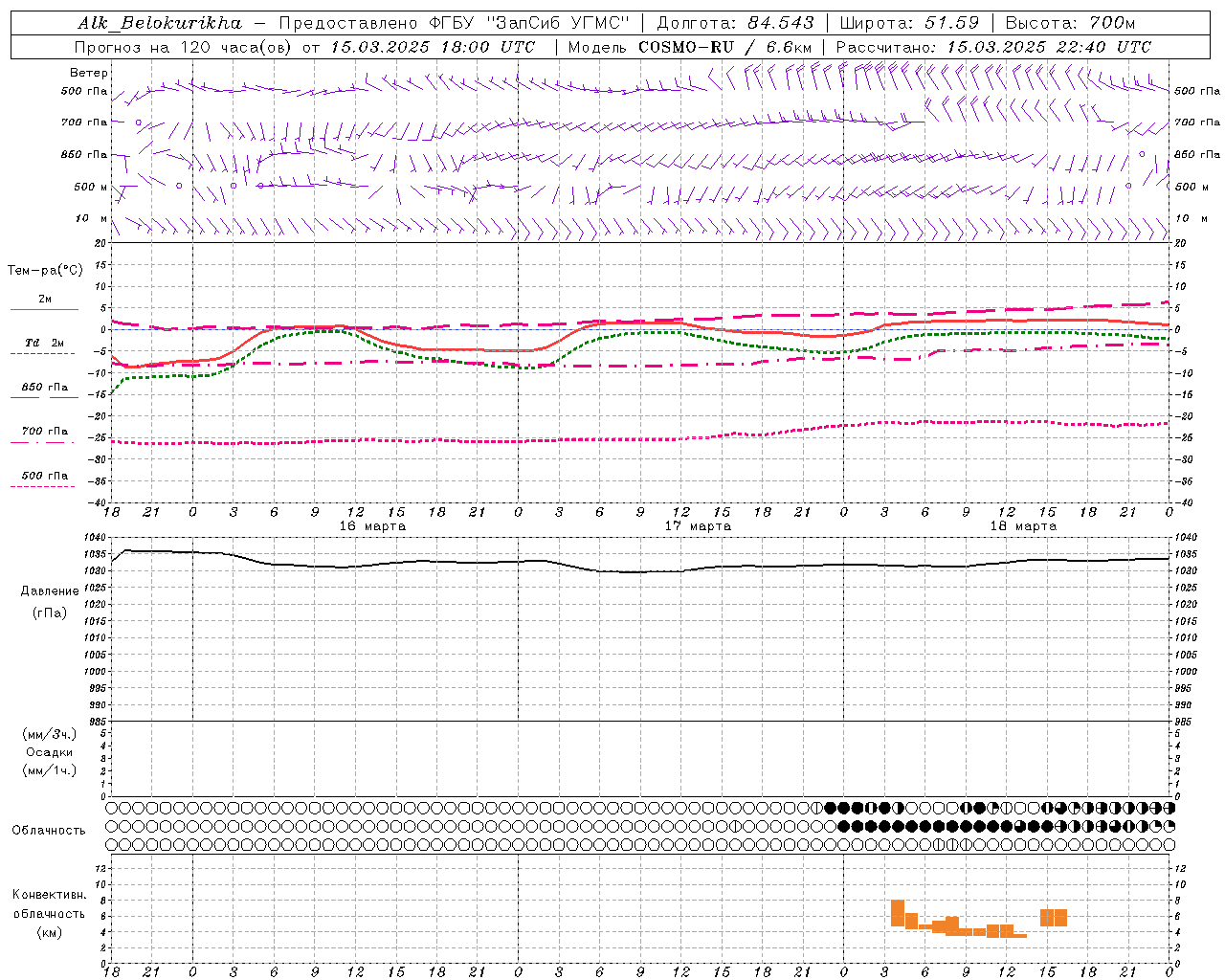Click the latitude value 'Широта: 51.59'
The width and height of the screenshot is (1225, 980).
coord(909,23)
